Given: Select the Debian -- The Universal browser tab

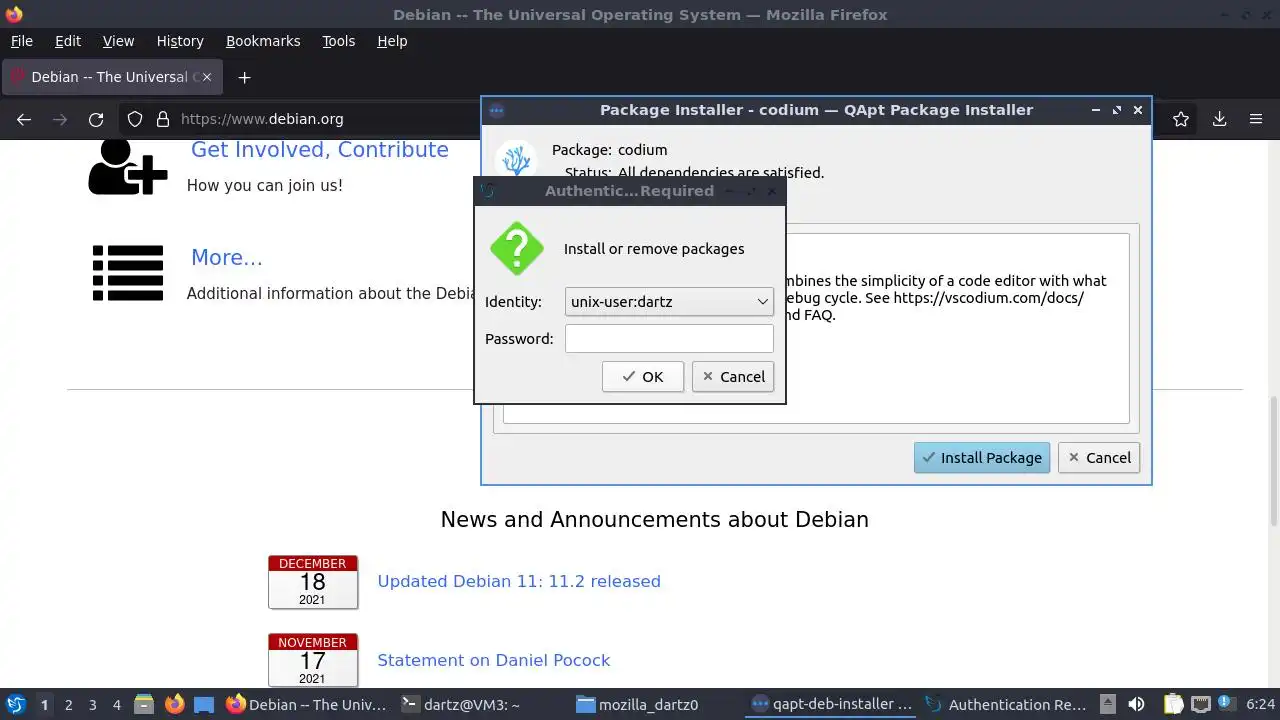Looking at the screenshot, I should pos(112,77).
